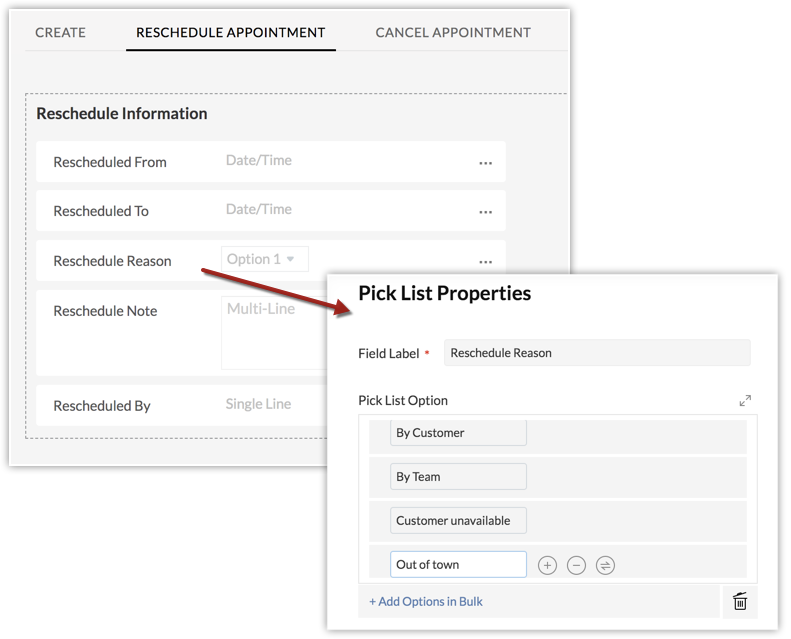Open options menu for Rescheduled From field
791x639 pixels.
(x=485, y=162)
